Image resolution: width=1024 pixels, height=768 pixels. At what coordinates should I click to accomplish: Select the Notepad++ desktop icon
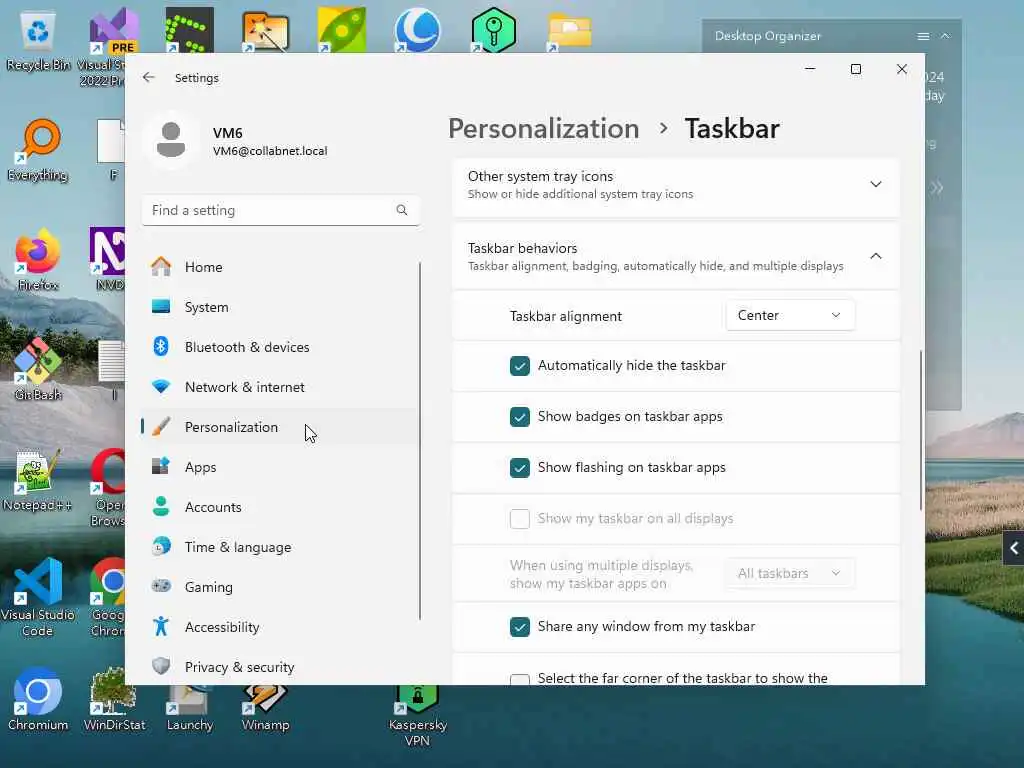coord(38,481)
